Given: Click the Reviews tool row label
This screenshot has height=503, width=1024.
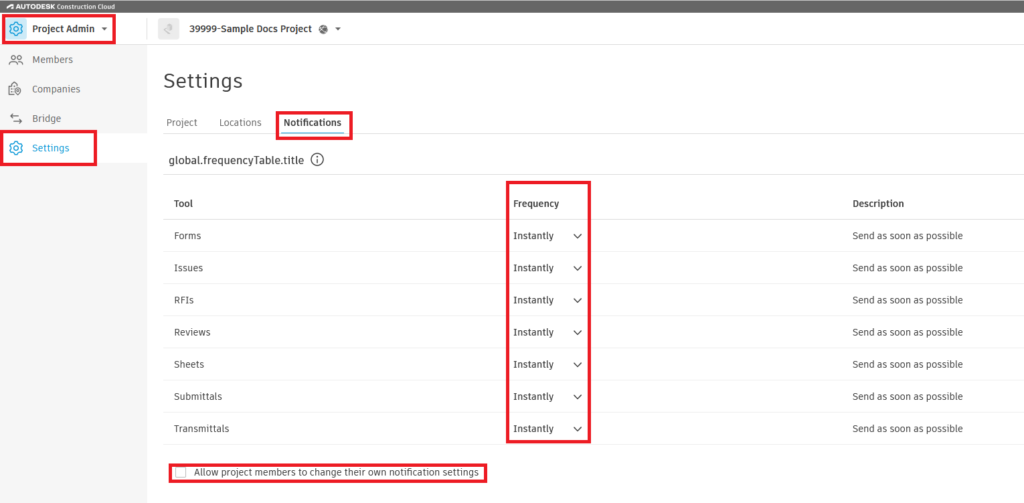Looking at the screenshot, I should [192, 332].
